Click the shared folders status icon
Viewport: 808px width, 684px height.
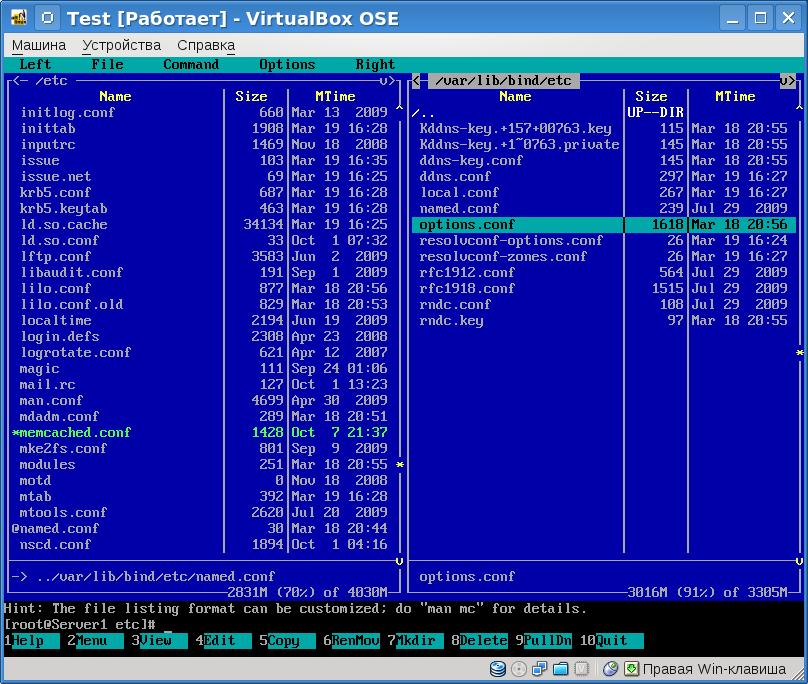[x=562, y=669]
